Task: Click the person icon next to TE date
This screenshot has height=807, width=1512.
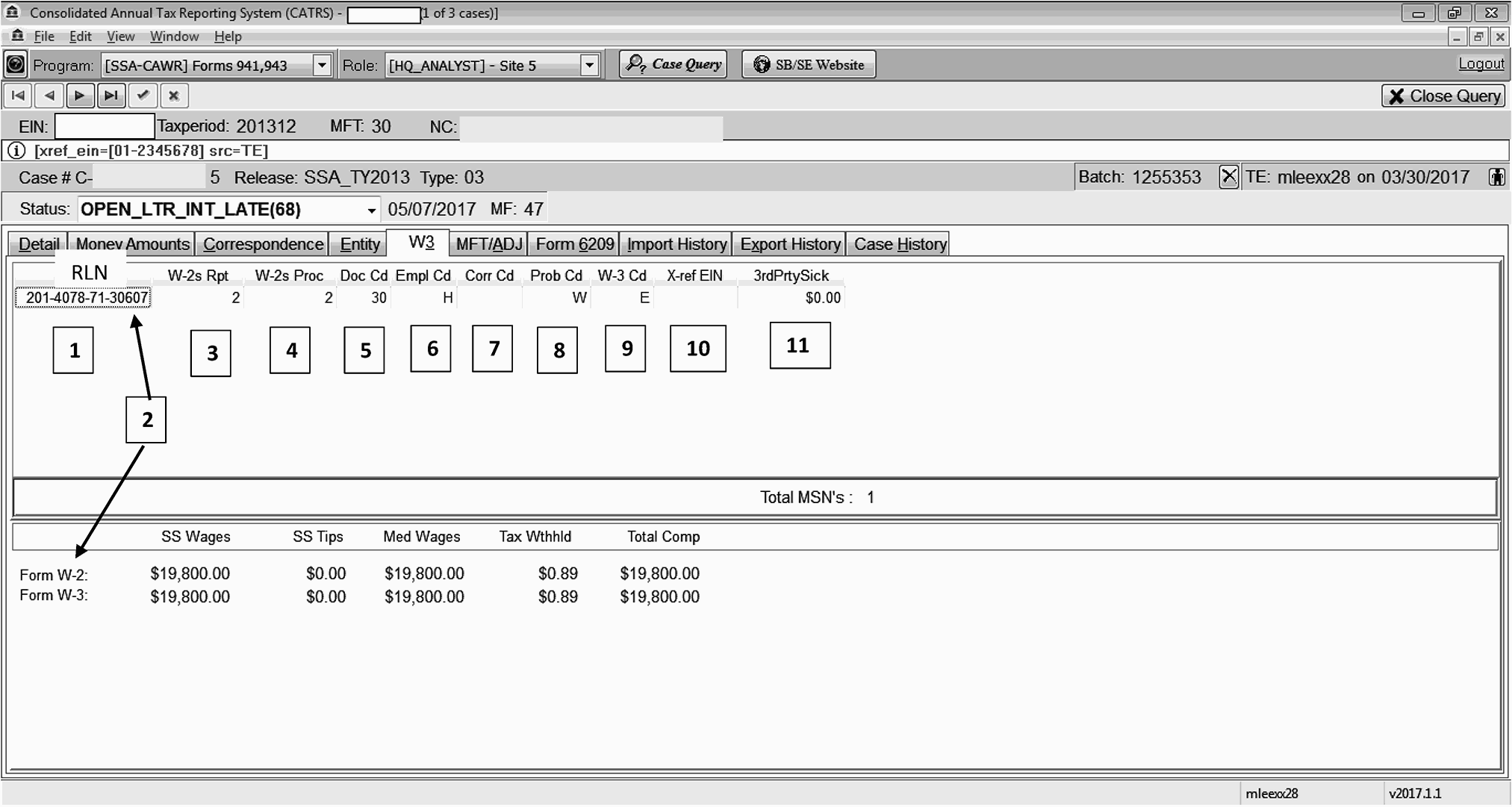Action: (1496, 177)
